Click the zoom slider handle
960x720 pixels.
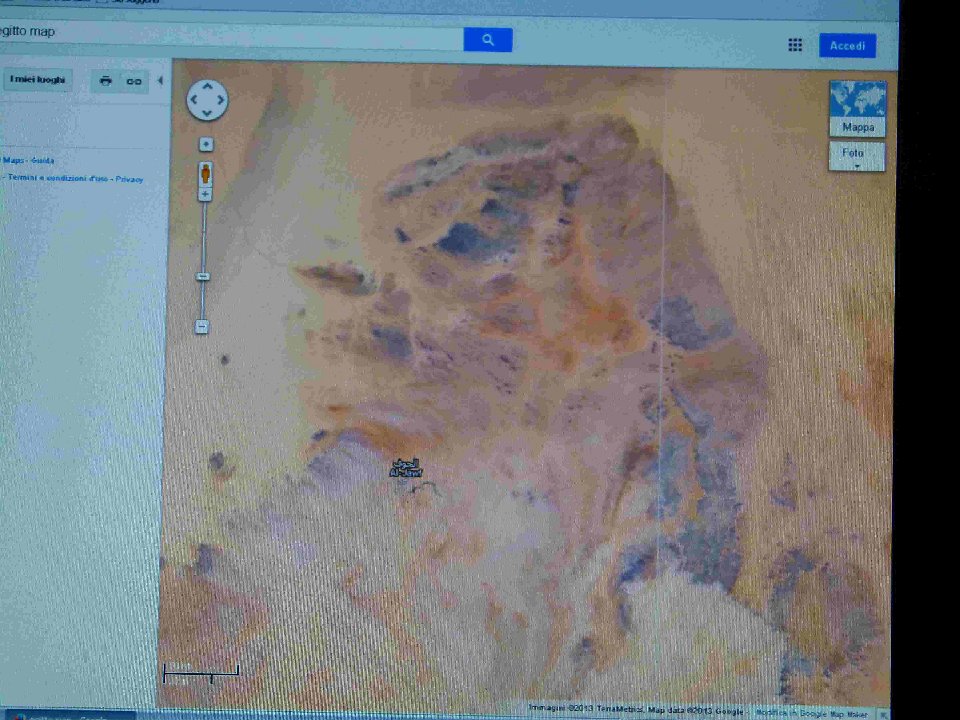203,277
